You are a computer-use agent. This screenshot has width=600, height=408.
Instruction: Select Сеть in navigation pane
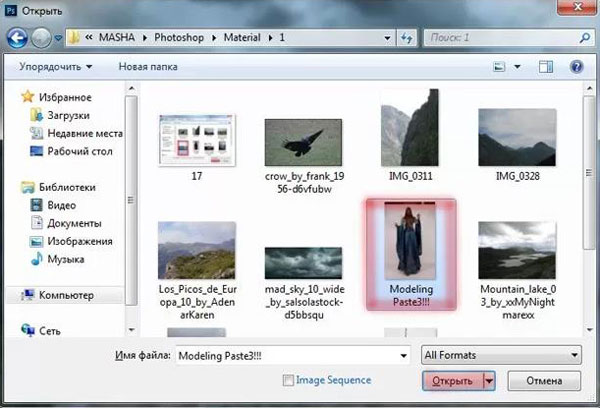click(50, 331)
